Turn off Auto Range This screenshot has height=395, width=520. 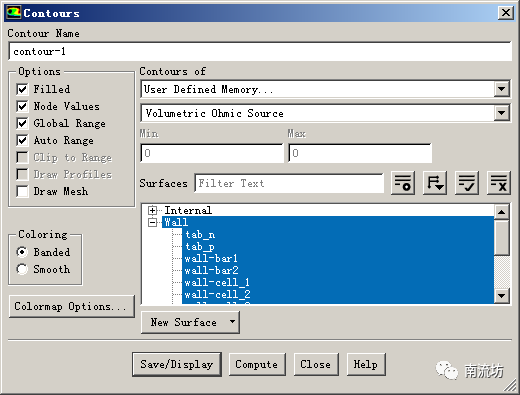pyautogui.click(x=22, y=140)
